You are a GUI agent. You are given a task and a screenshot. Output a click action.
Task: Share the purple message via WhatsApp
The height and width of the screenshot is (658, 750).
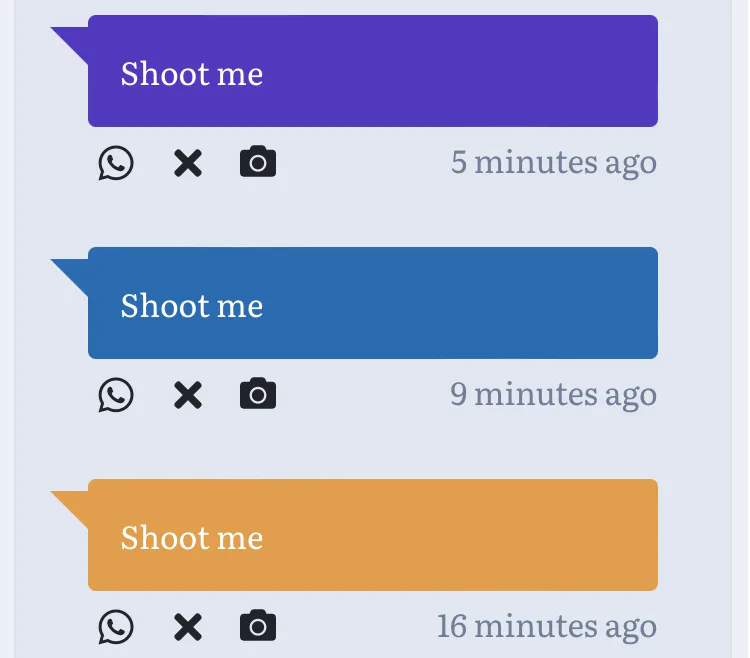coord(116,162)
